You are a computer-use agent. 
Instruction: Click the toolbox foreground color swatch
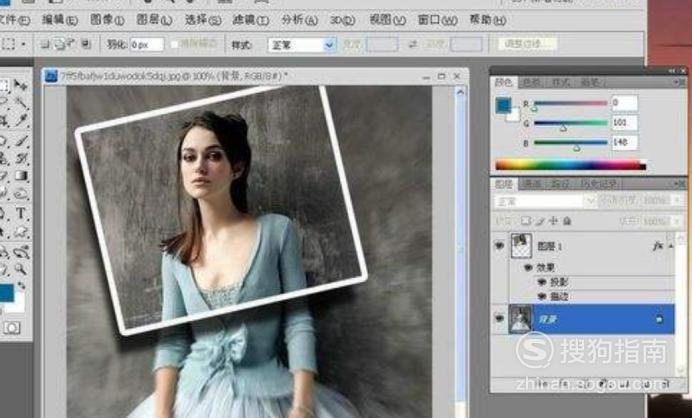point(6,293)
